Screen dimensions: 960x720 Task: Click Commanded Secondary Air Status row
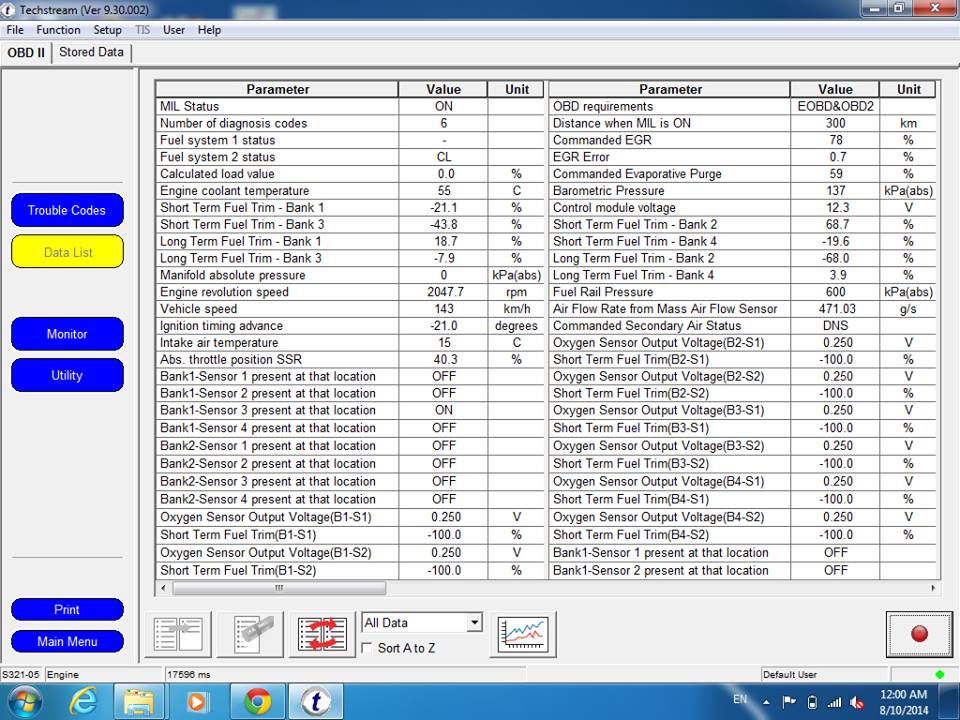(743, 326)
